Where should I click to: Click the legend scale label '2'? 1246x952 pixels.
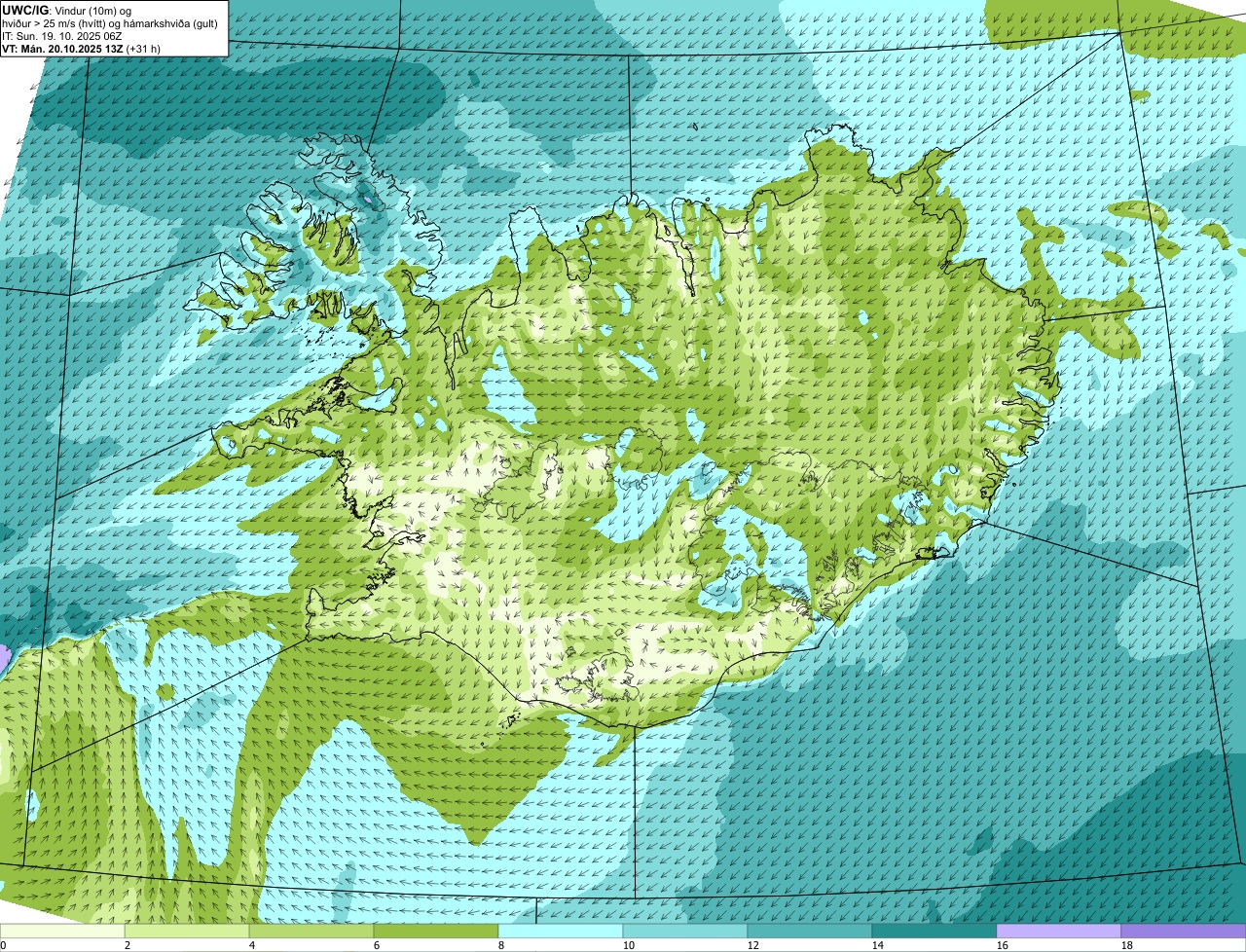pyautogui.click(x=128, y=945)
